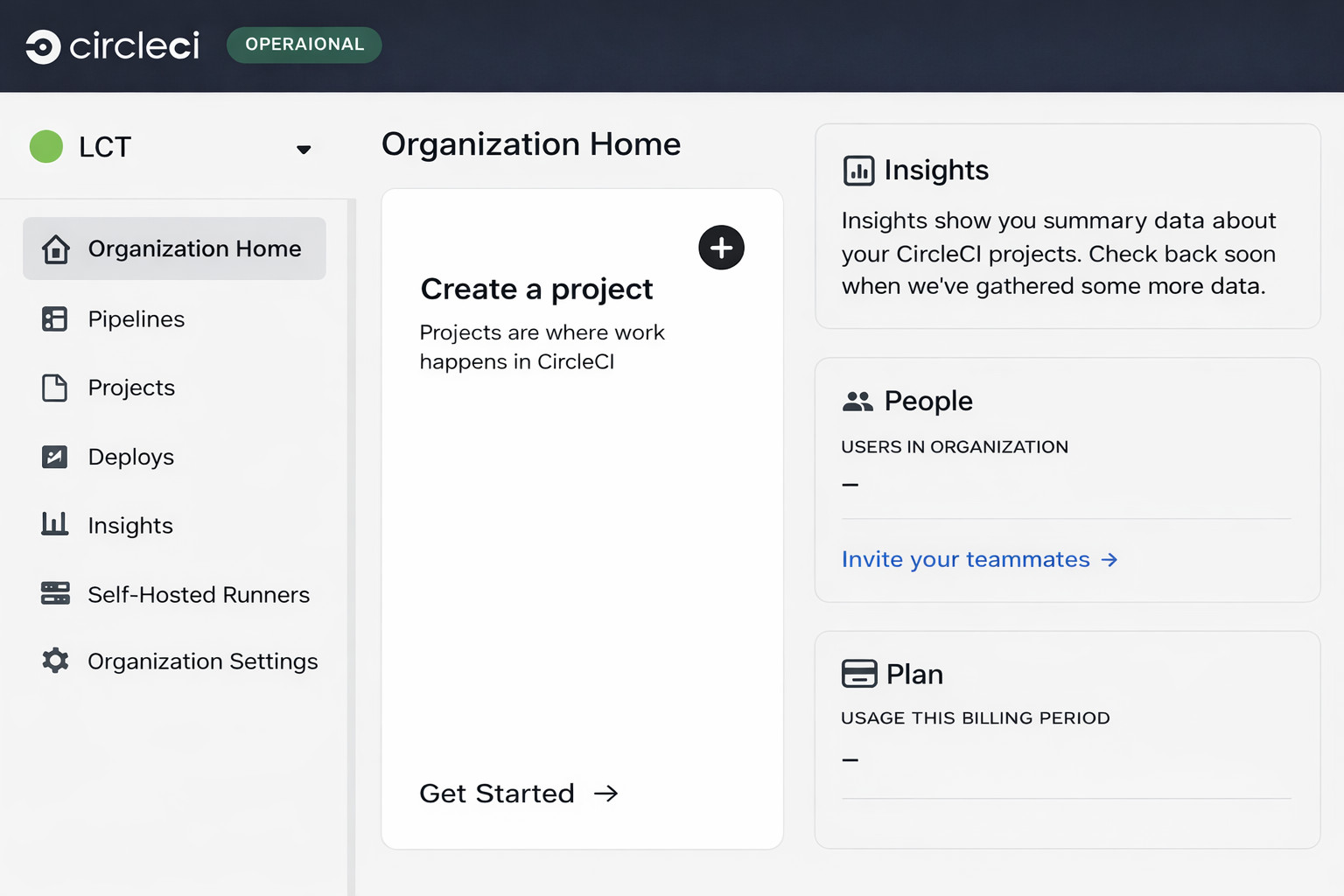Go to Self-Hosted Runners in sidebar
Screen dimensions: 1344x896
[199, 595]
